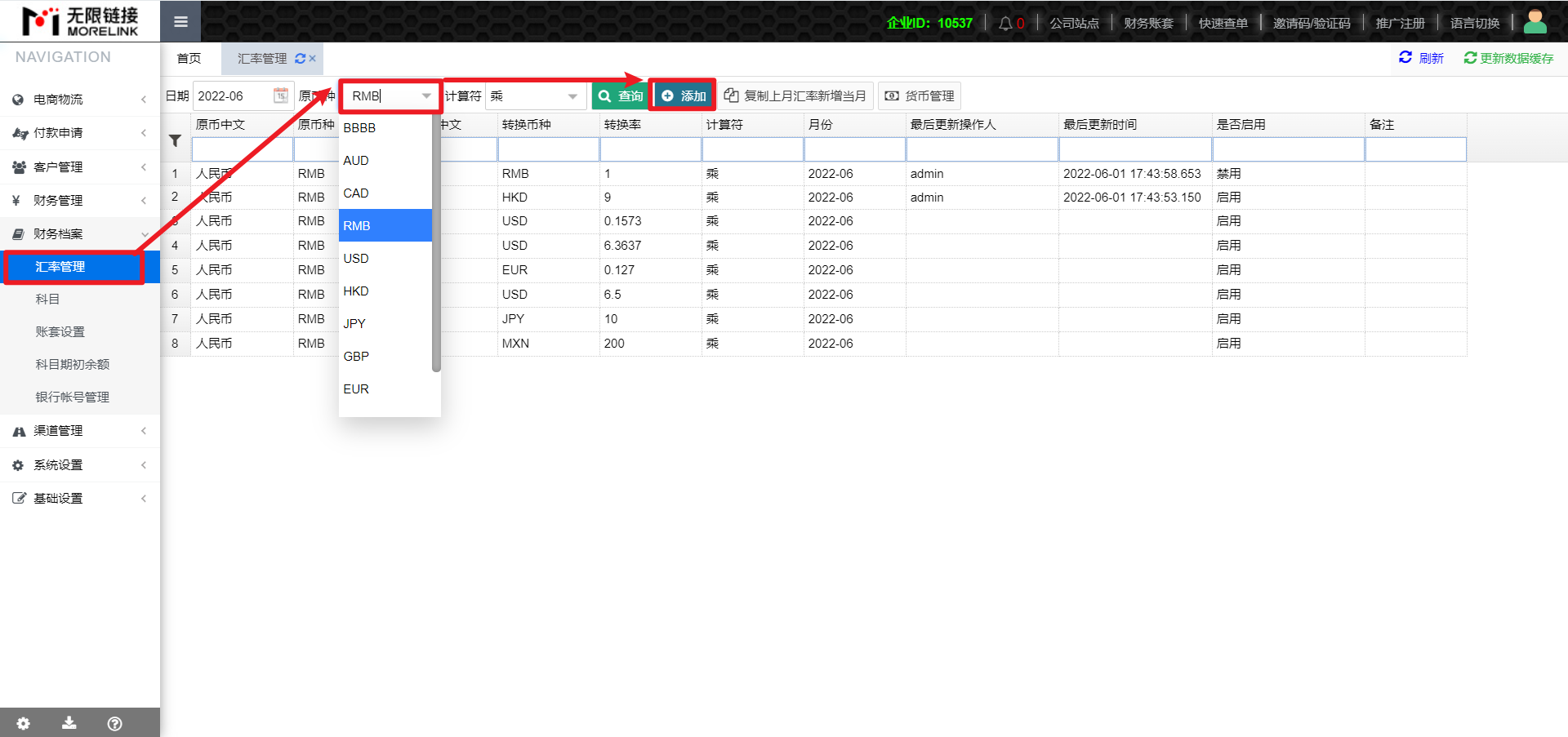Reload the 汇率管理 tab via refresh icon
Screen dimensions: 1568x737
pos(300,59)
